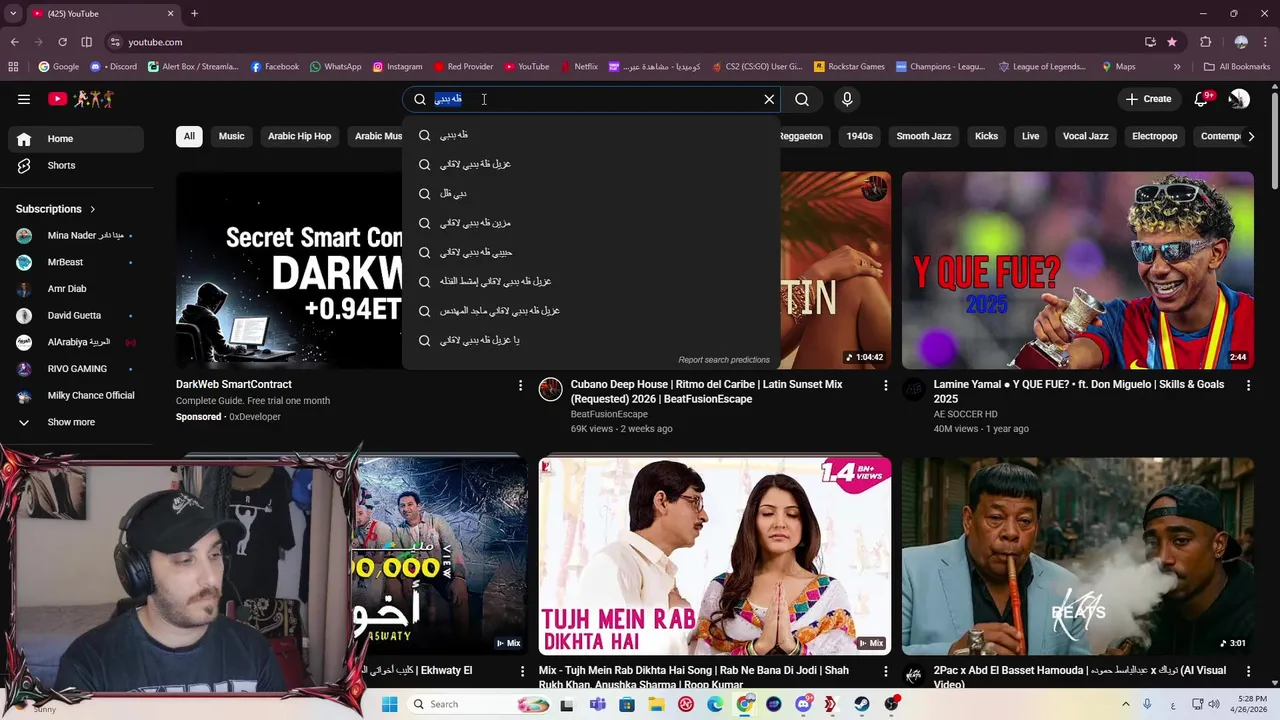1280x720 pixels.
Task: Open more options for DarkWeb SmartContract ad
Action: tap(520, 385)
